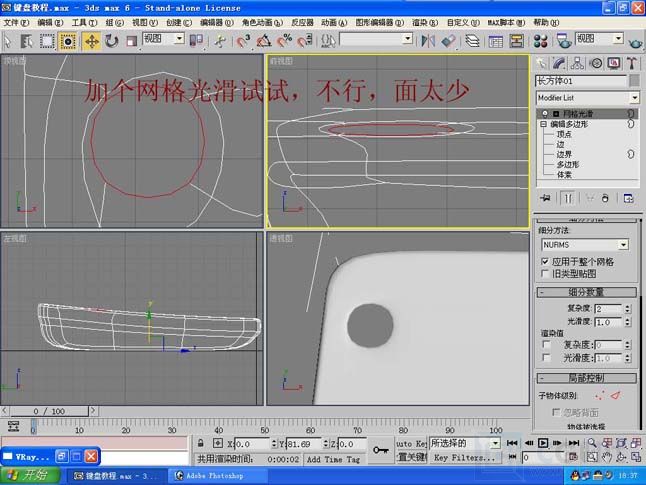
Task: Open the 编辑 menu
Action: (x=46, y=22)
